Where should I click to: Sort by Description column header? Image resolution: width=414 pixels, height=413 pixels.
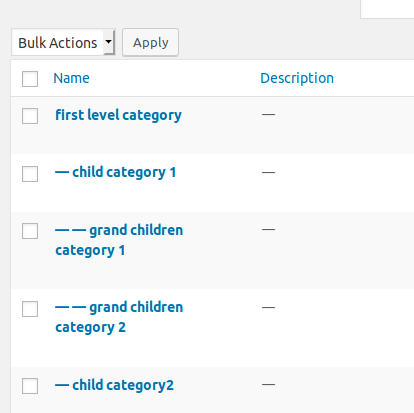[297, 78]
